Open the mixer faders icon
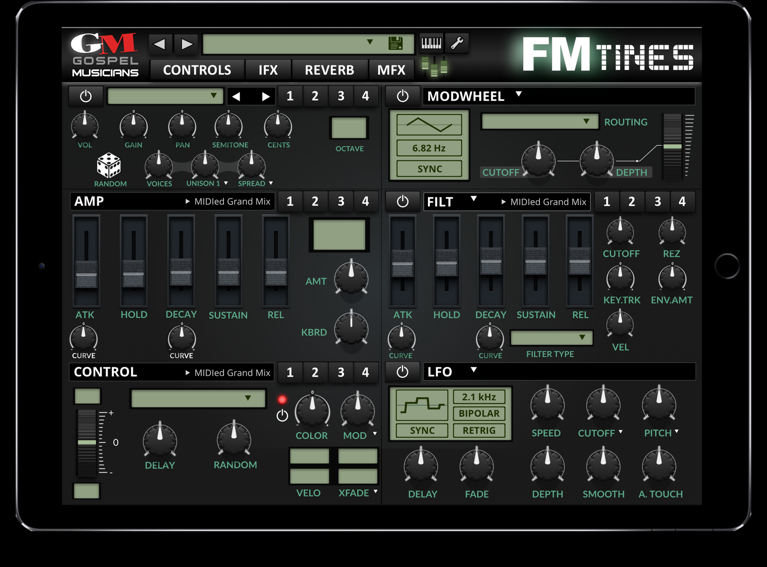 pos(434,67)
